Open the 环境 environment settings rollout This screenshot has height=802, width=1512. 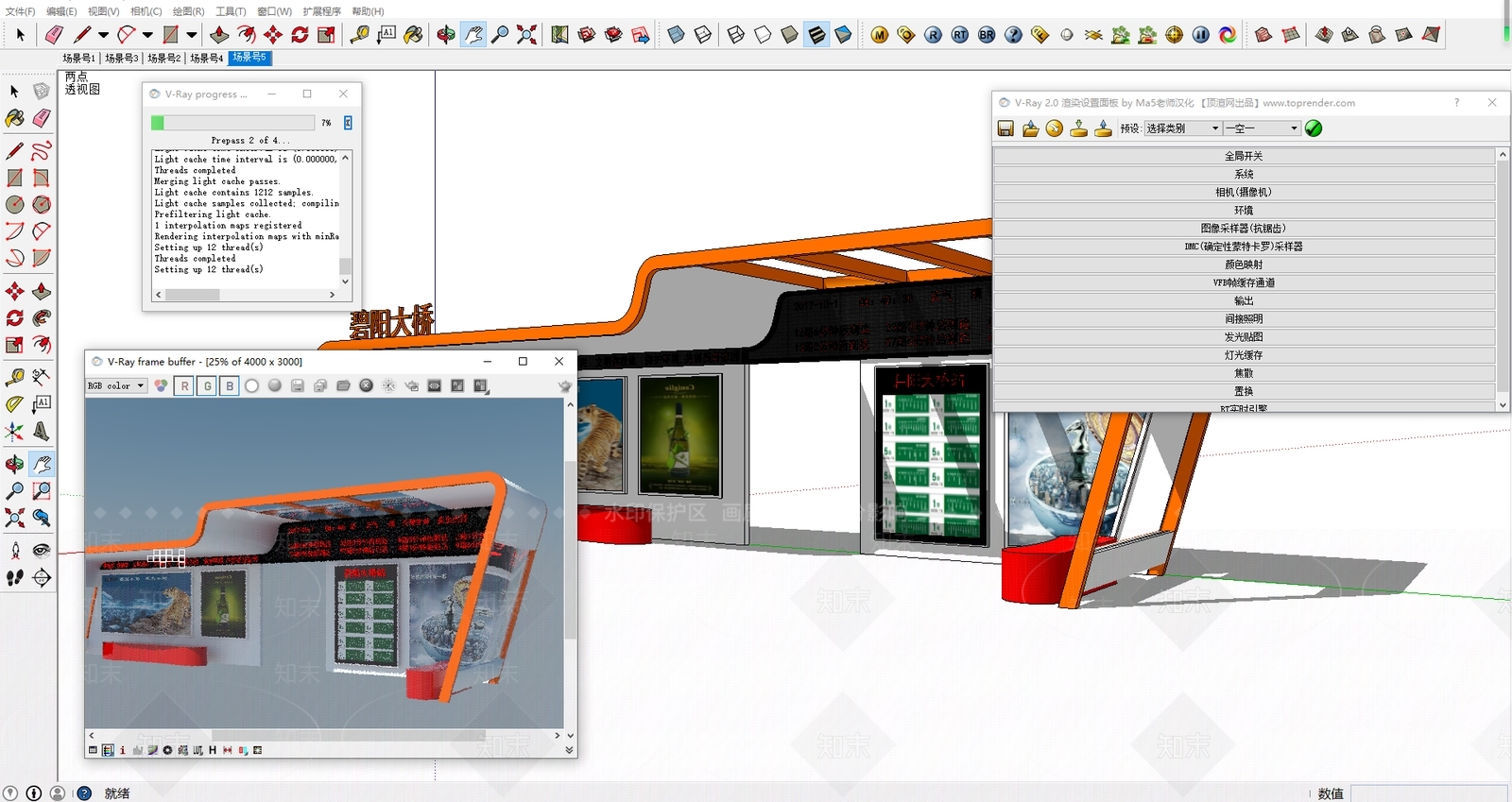click(x=1244, y=211)
